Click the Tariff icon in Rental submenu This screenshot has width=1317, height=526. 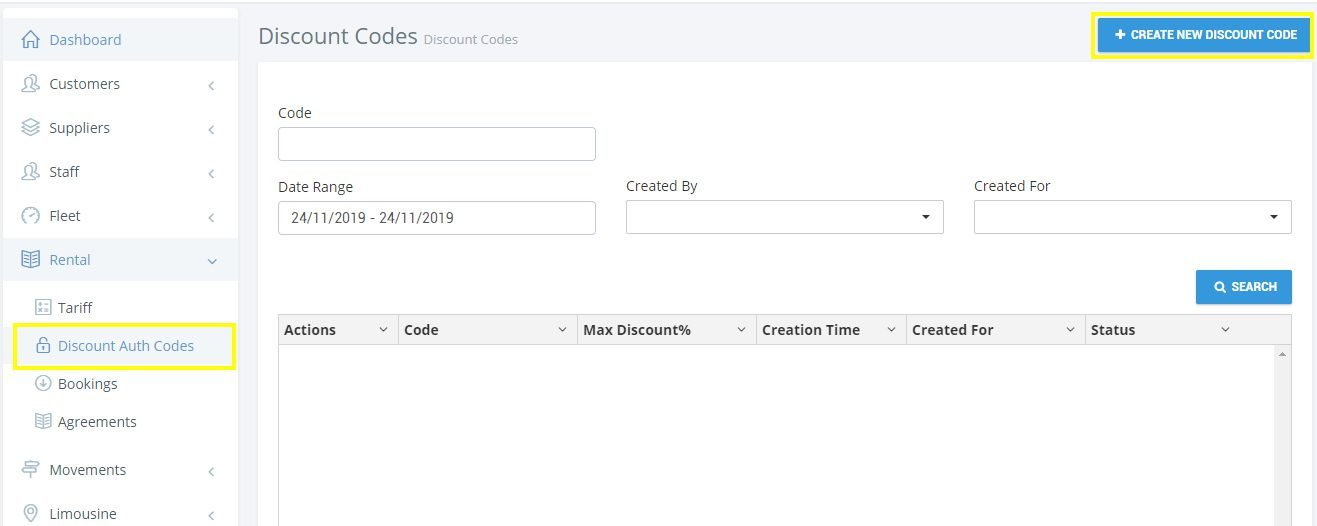[42, 308]
